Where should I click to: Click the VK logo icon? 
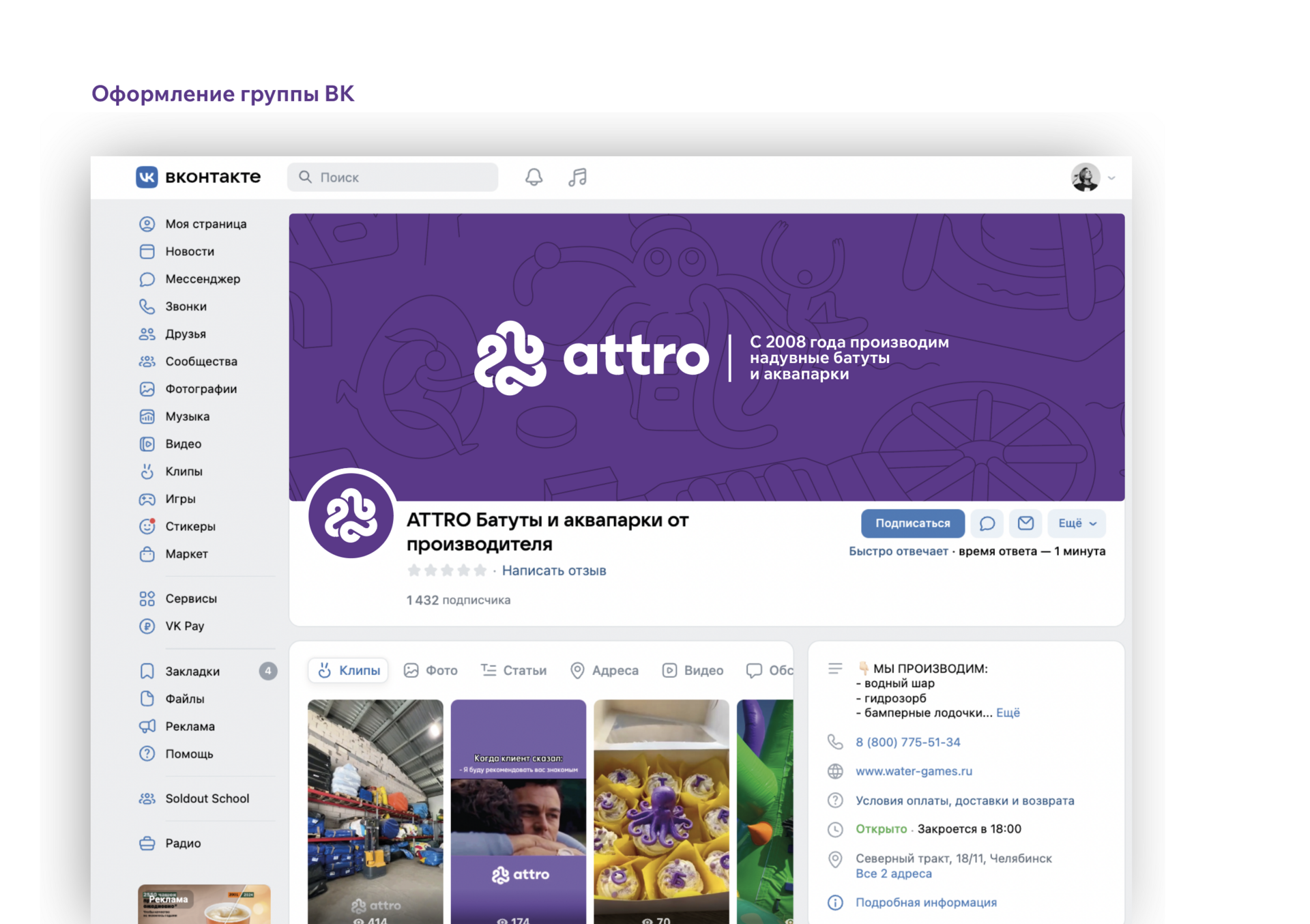147,177
